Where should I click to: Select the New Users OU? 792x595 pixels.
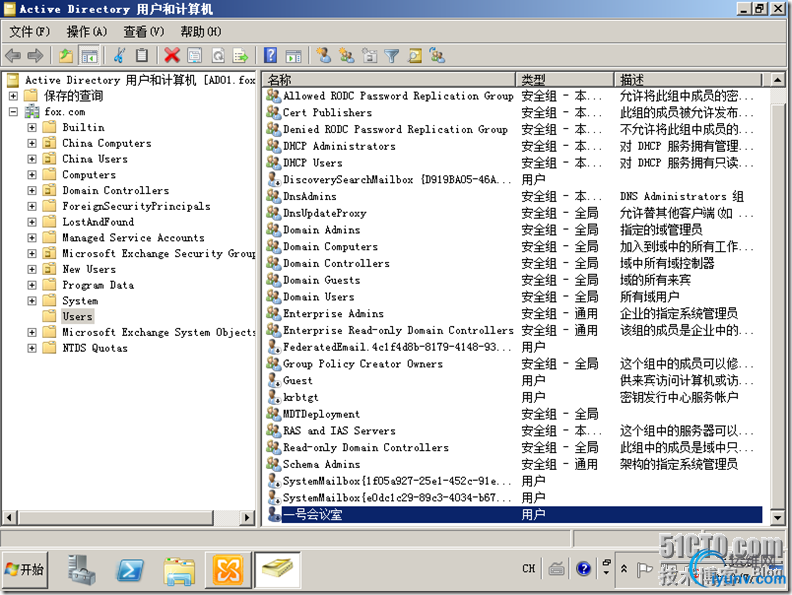tap(89, 269)
